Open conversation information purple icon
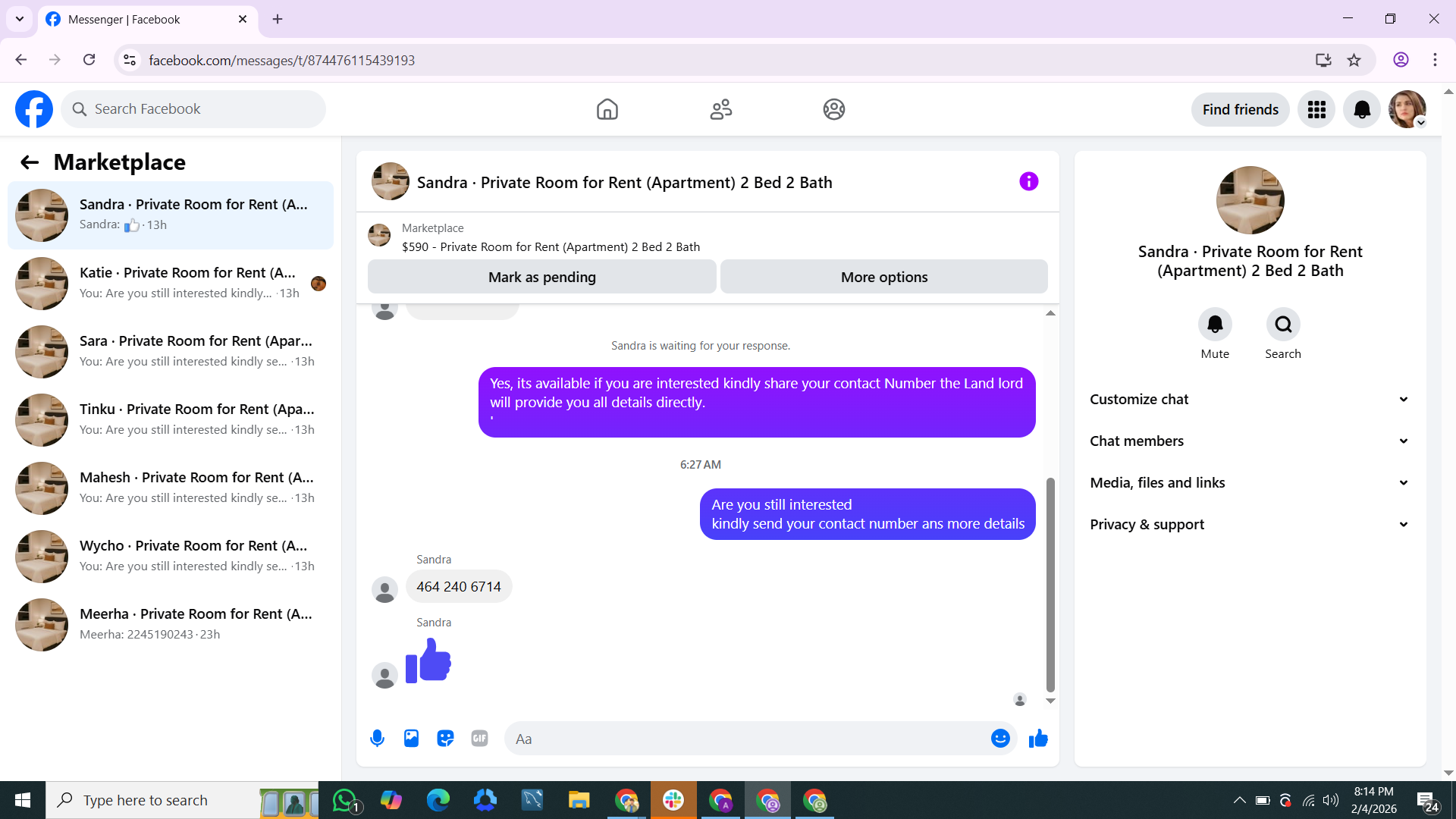This screenshot has width=1456, height=819. [1028, 181]
